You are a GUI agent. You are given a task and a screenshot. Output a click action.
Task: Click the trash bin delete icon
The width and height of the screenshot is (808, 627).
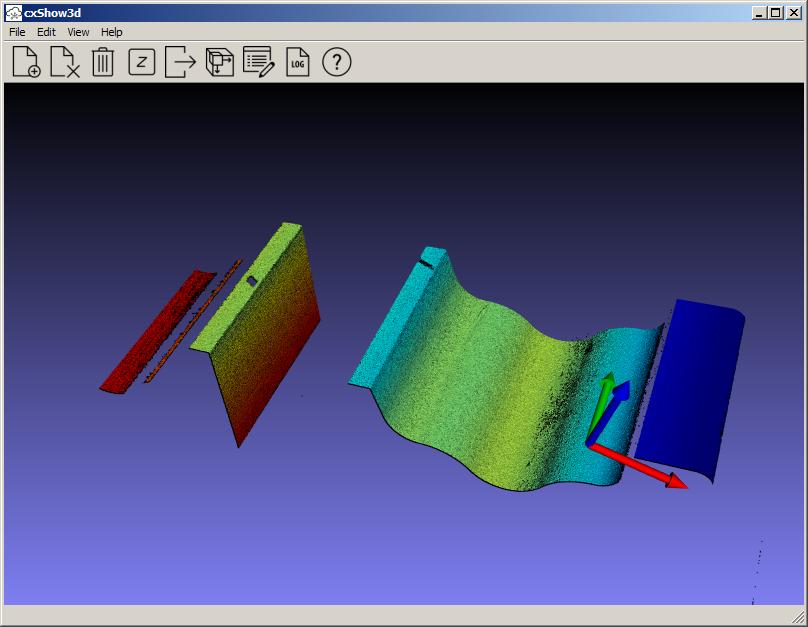pos(103,62)
